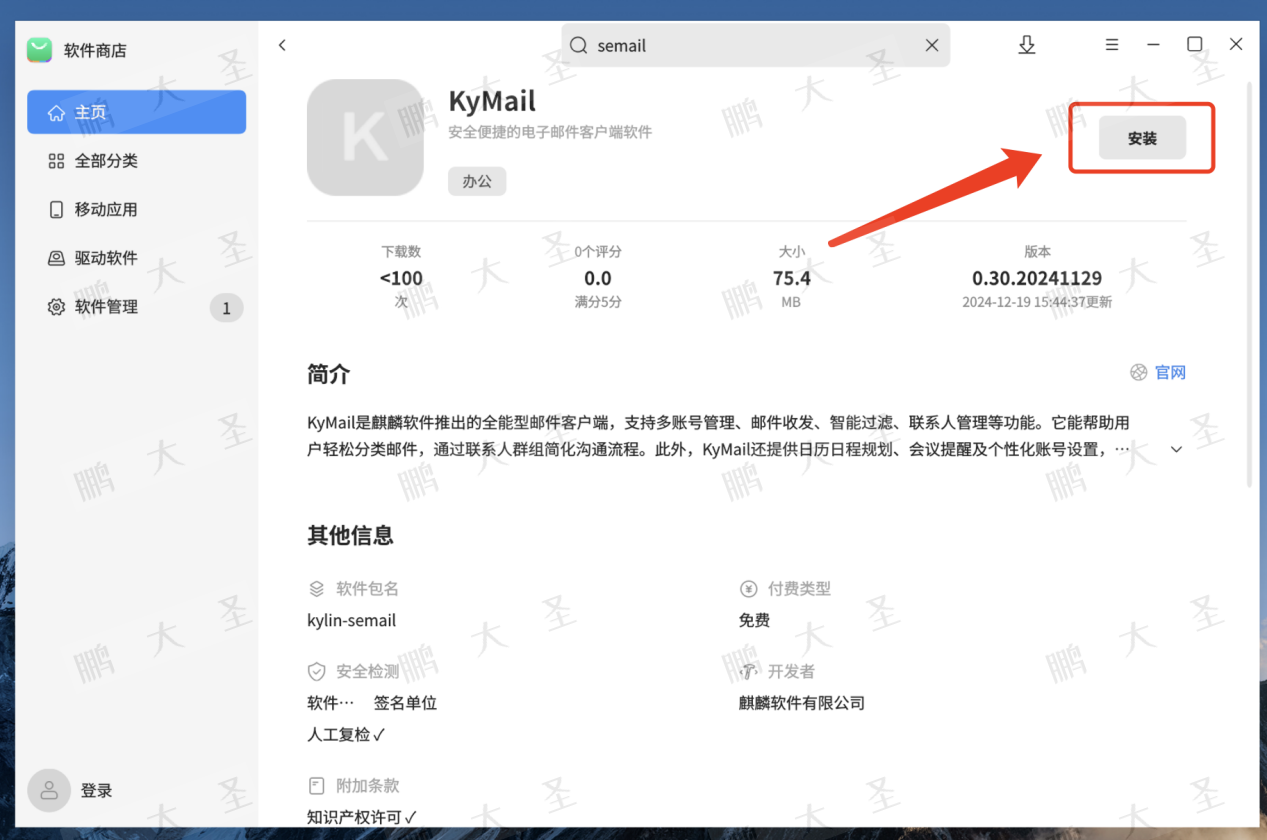Click the 75.4 size value
Image resolution: width=1267 pixels, height=840 pixels.
tap(792, 278)
